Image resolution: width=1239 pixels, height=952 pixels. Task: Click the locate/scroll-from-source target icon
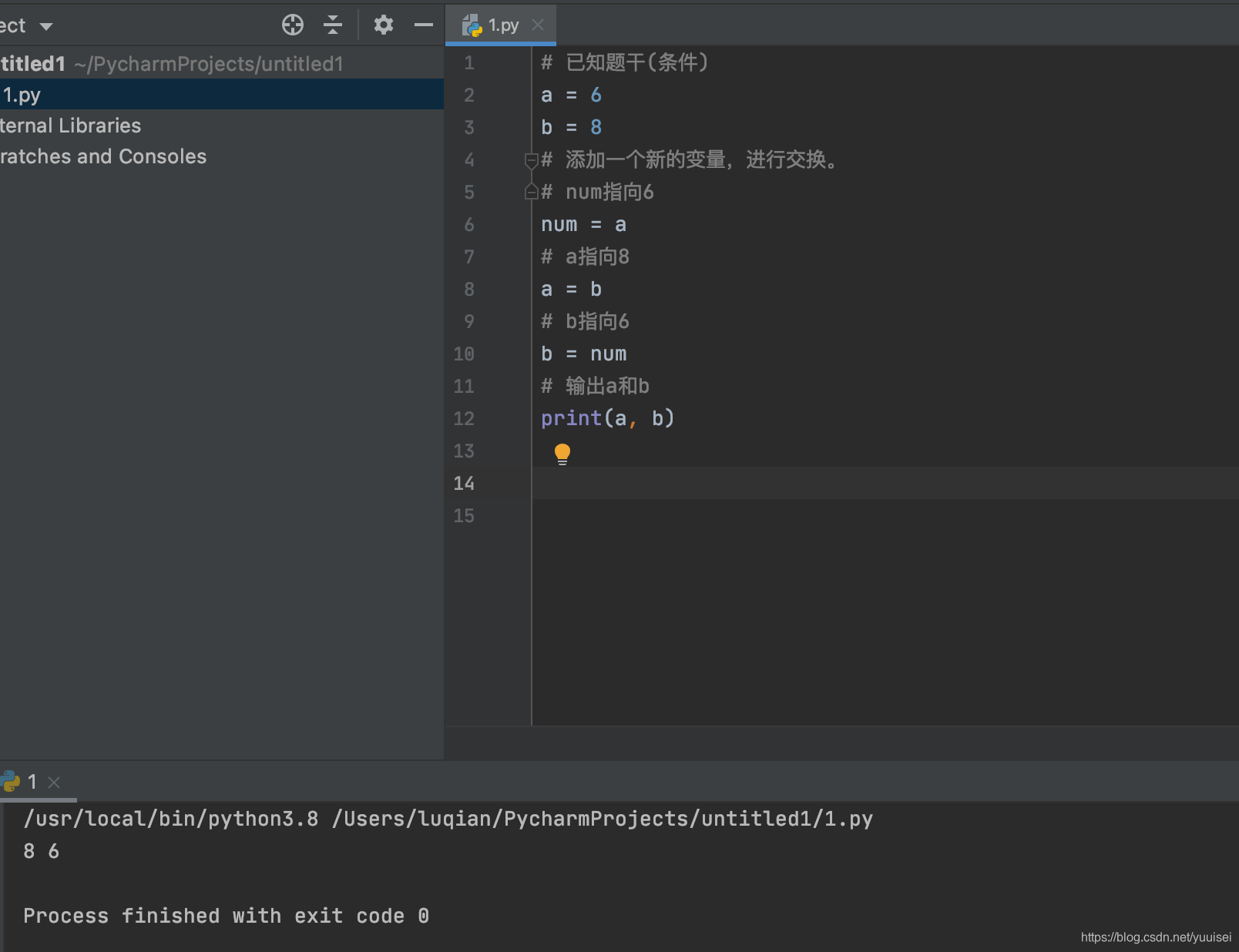(x=293, y=25)
